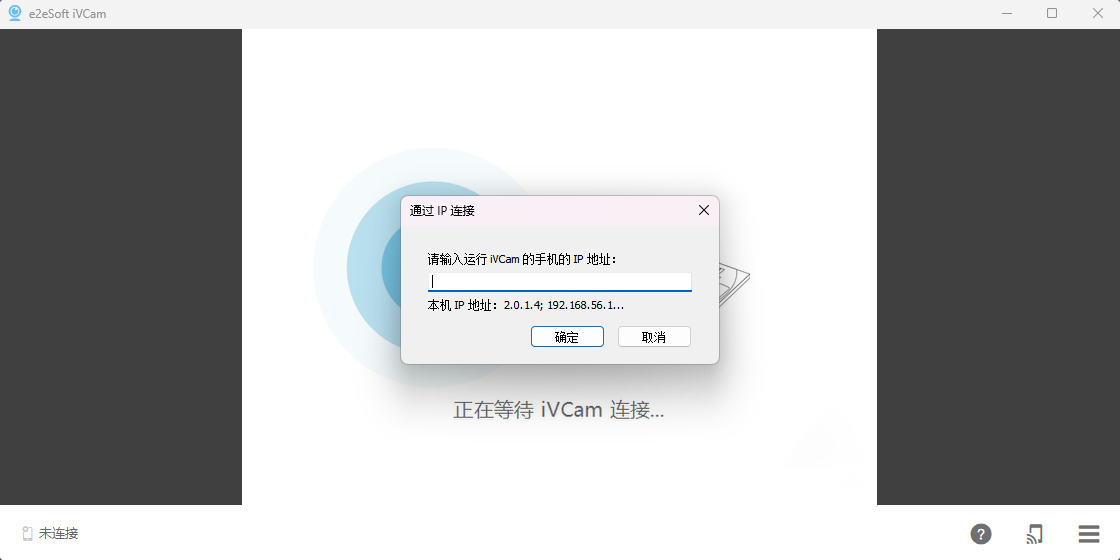Close the 通过 IP 连接 dialog with X
Screen dimensions: 1120x560
(x=704, y=210)
